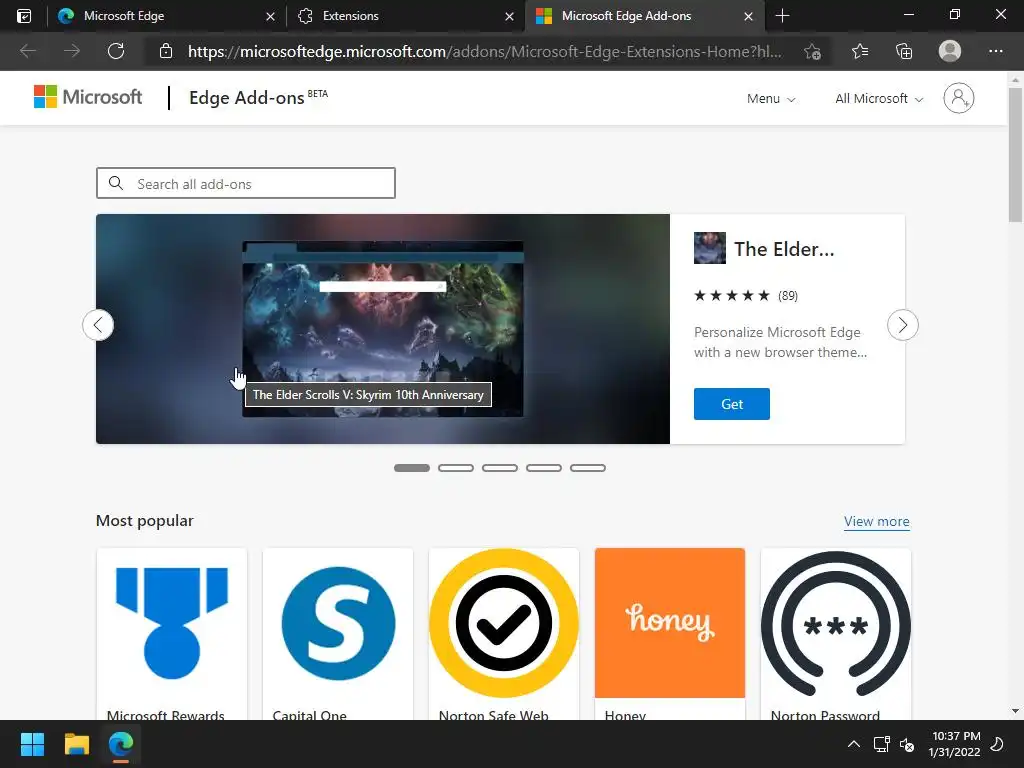This screenshot has height=768, width=1024.
Task: Add this page to favorites
Action: (812, 52)
